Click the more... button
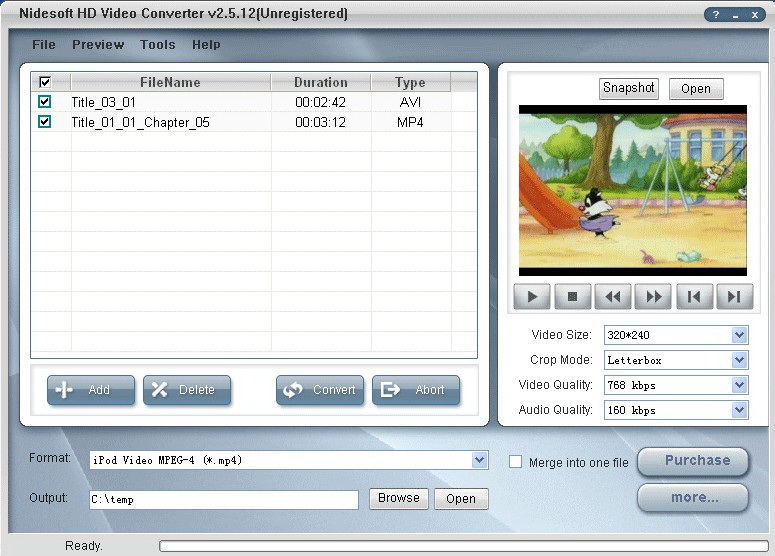The height and width of the screenshot is (556, 775). click(x=693, y=497)
